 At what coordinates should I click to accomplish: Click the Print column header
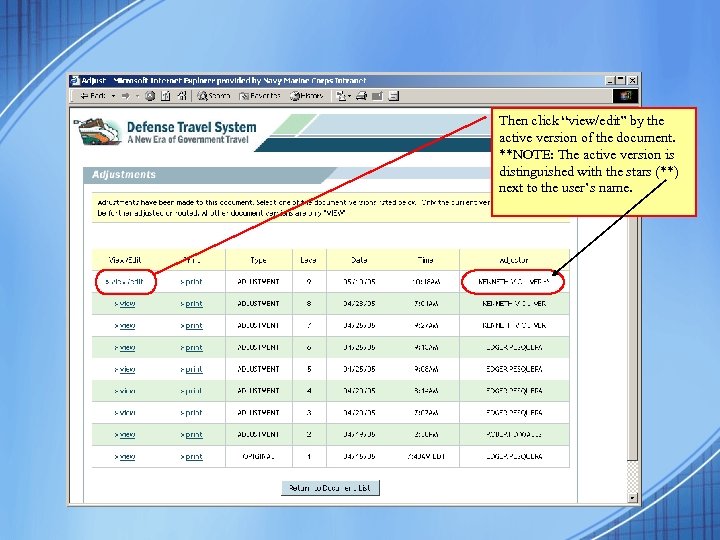tap(191, 260)
